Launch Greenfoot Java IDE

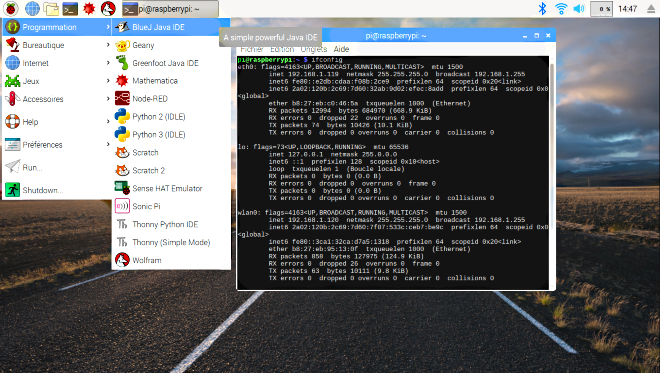171,63
